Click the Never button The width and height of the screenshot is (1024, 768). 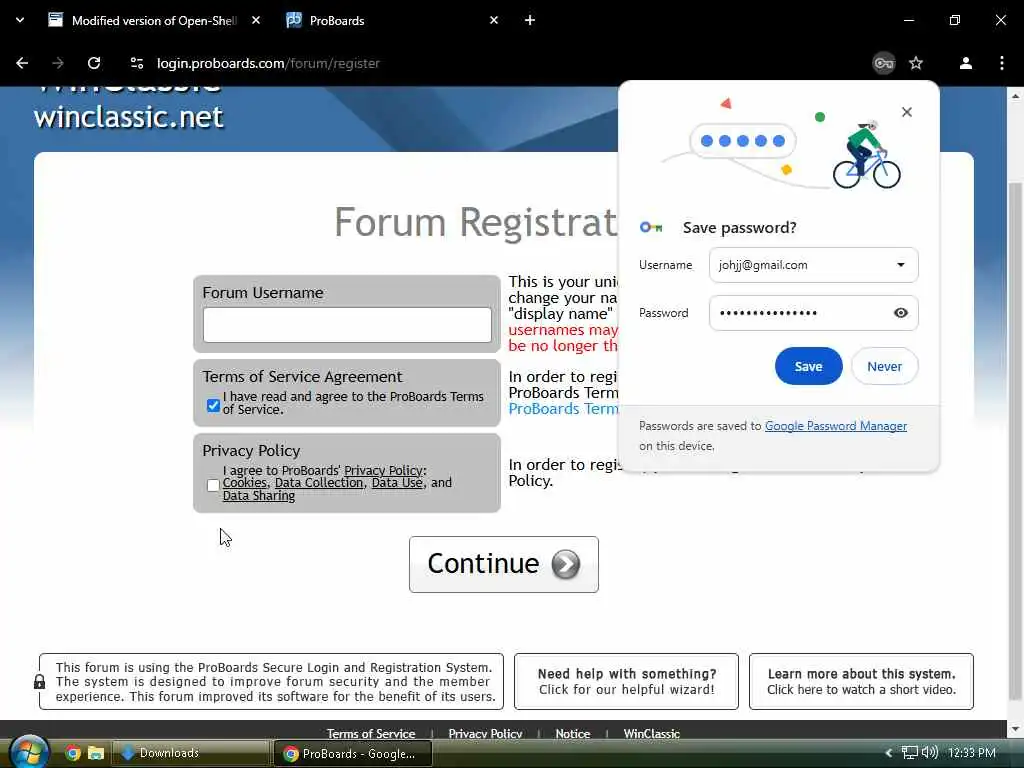click(884, 366)
